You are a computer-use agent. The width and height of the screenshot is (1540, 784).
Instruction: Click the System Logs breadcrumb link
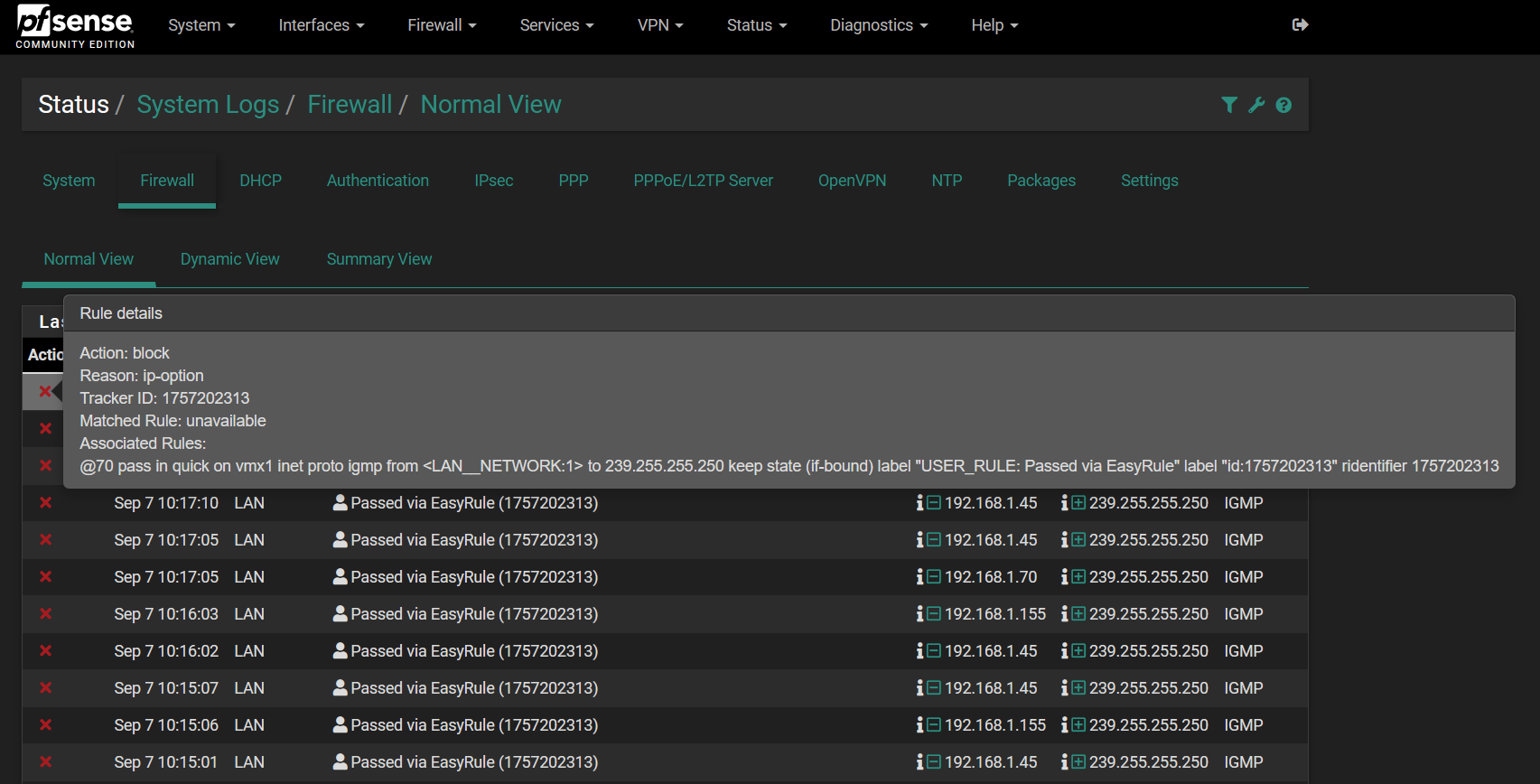[208, 105]
